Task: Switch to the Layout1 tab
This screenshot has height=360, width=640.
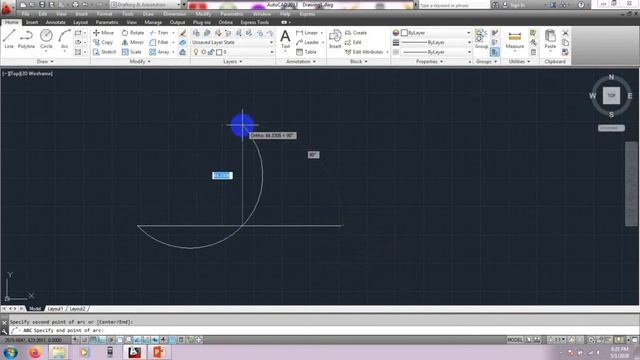Action: (x=55, y=309)
